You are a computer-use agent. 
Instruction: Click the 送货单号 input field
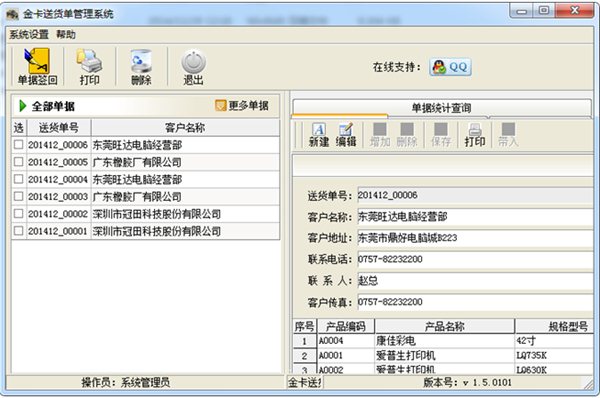point(475,195)
